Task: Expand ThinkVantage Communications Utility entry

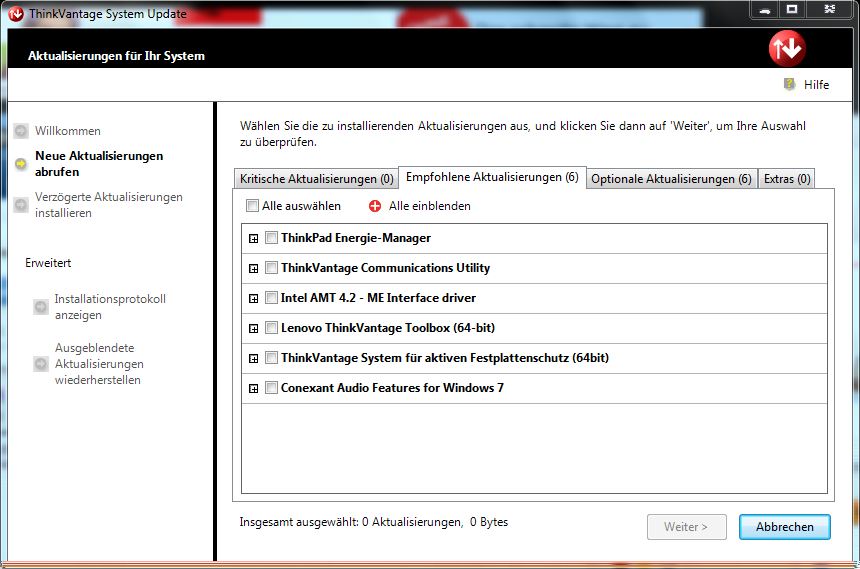Action: 253,268
